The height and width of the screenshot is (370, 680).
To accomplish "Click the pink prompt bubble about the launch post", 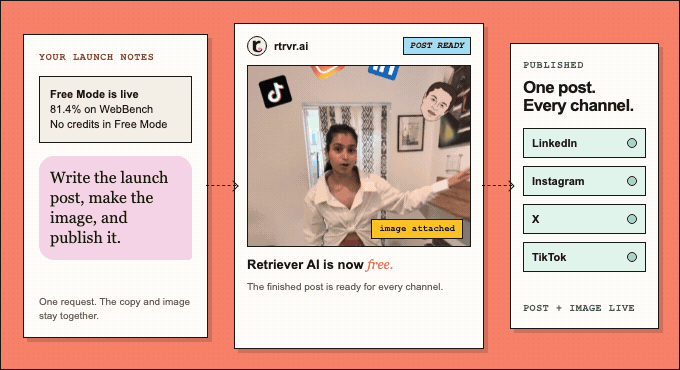I will pos(116,208).
